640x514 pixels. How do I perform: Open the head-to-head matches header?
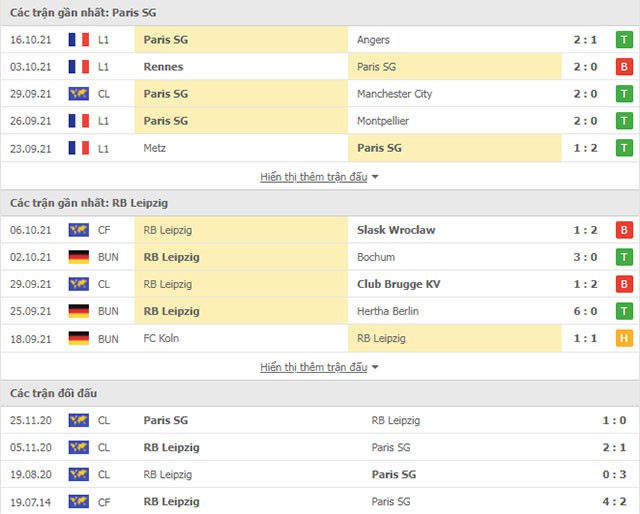[53, 393]
